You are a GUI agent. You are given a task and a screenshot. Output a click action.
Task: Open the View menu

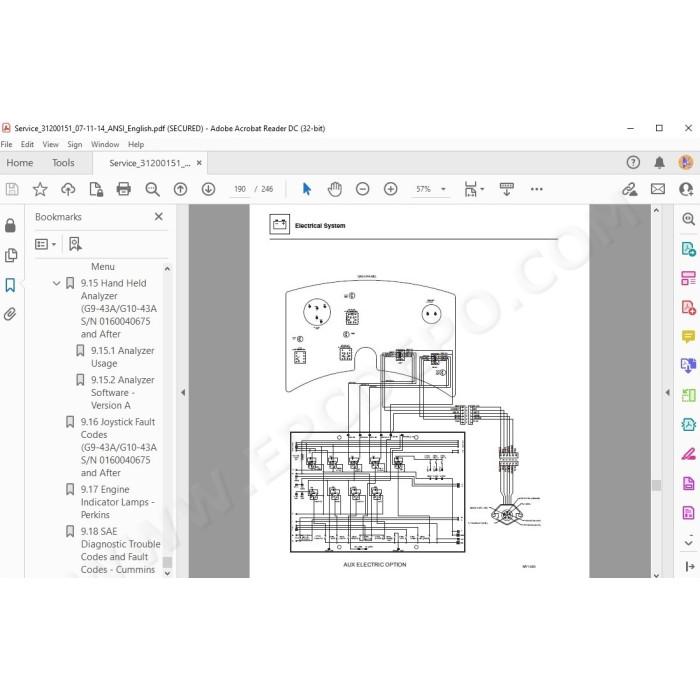point(50,144)
